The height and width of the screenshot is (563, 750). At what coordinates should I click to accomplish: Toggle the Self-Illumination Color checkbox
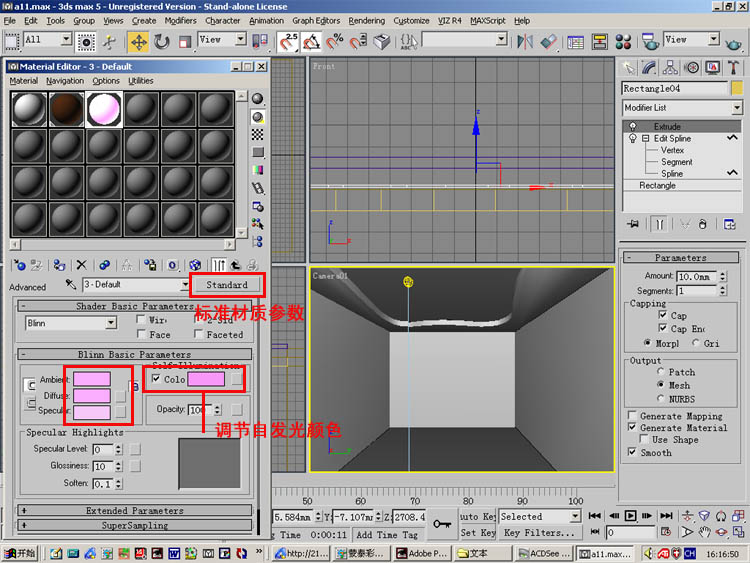tap(156, 379)
